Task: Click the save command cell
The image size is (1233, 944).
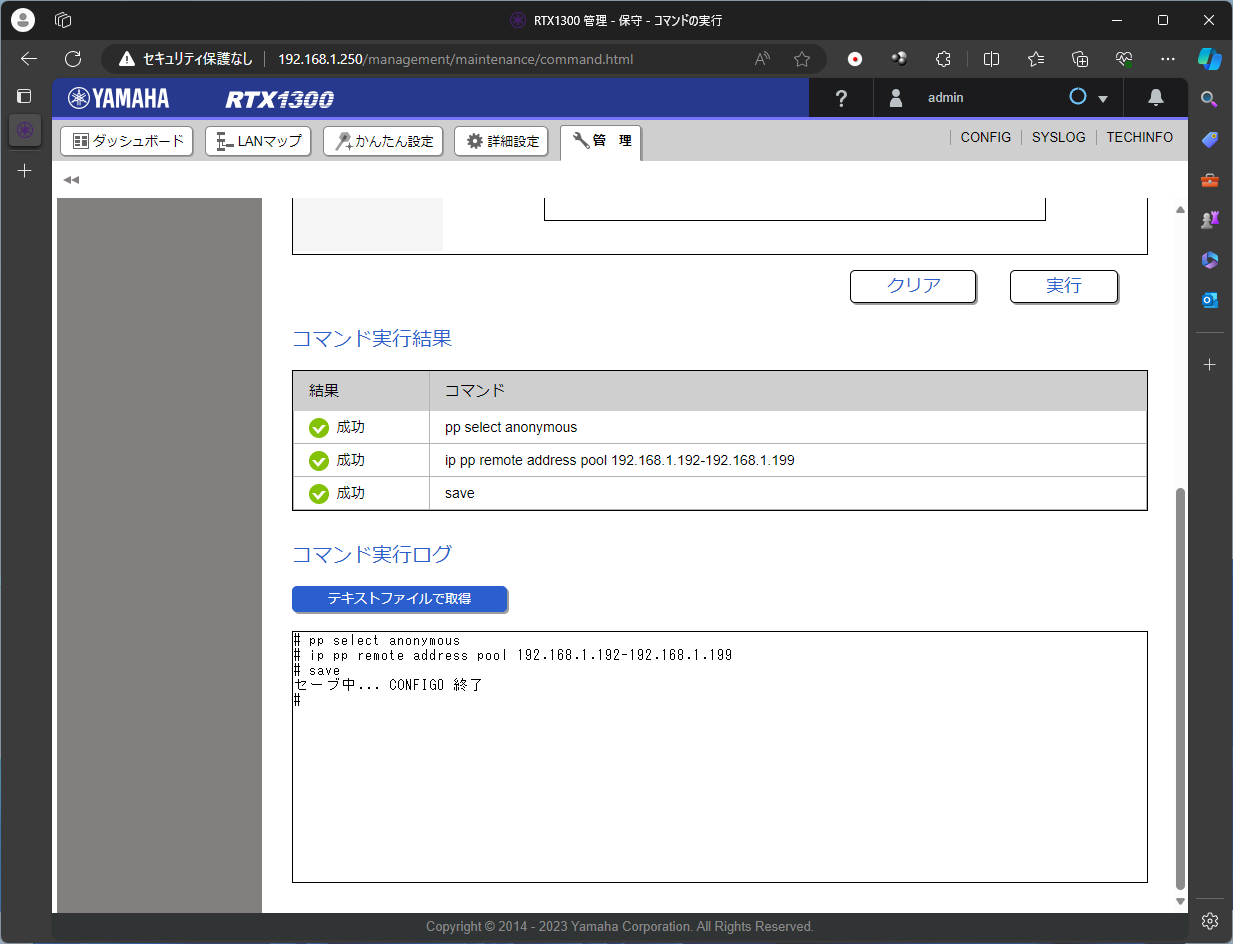Action: point(788,493)
